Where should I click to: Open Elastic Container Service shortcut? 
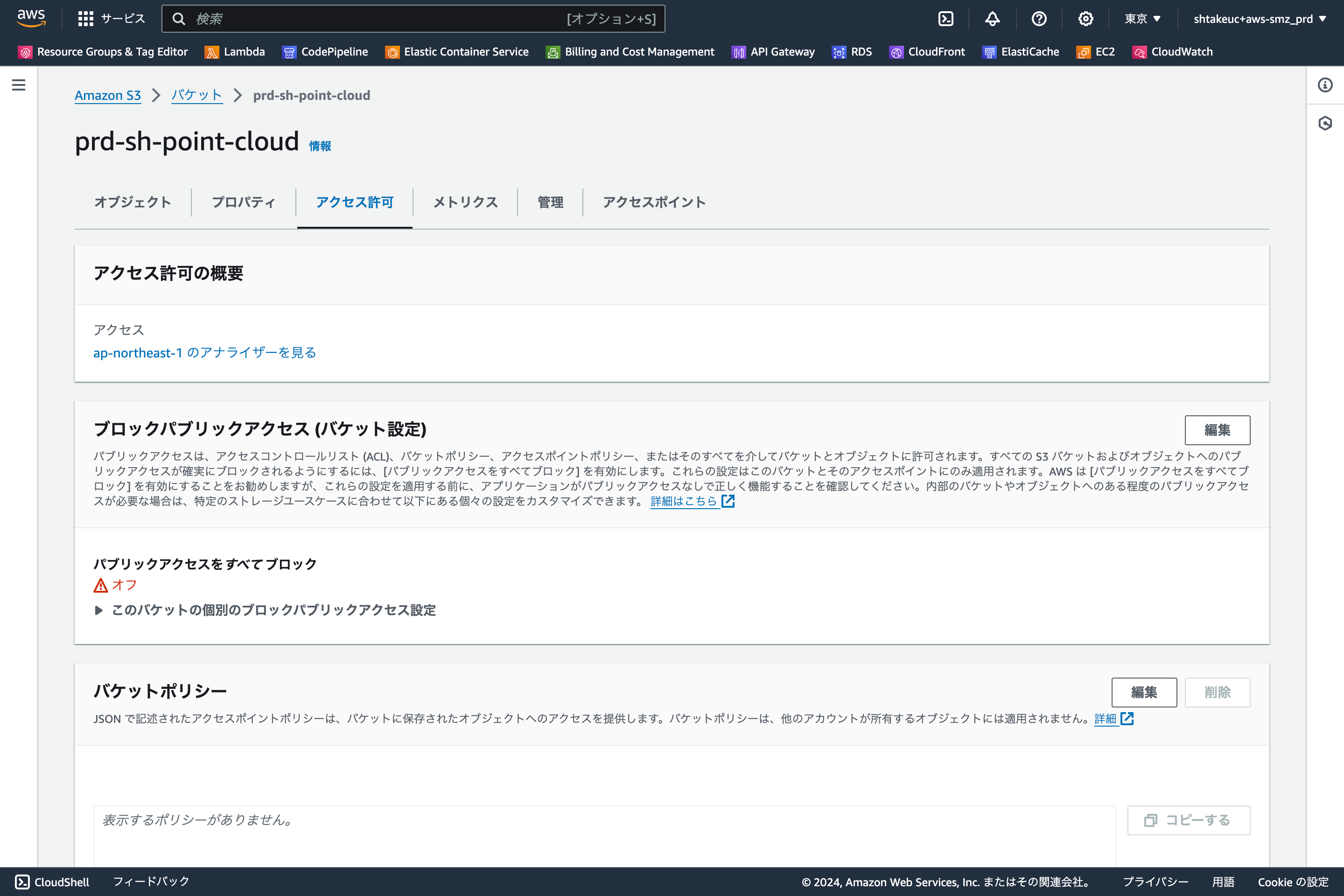point(457,52)
